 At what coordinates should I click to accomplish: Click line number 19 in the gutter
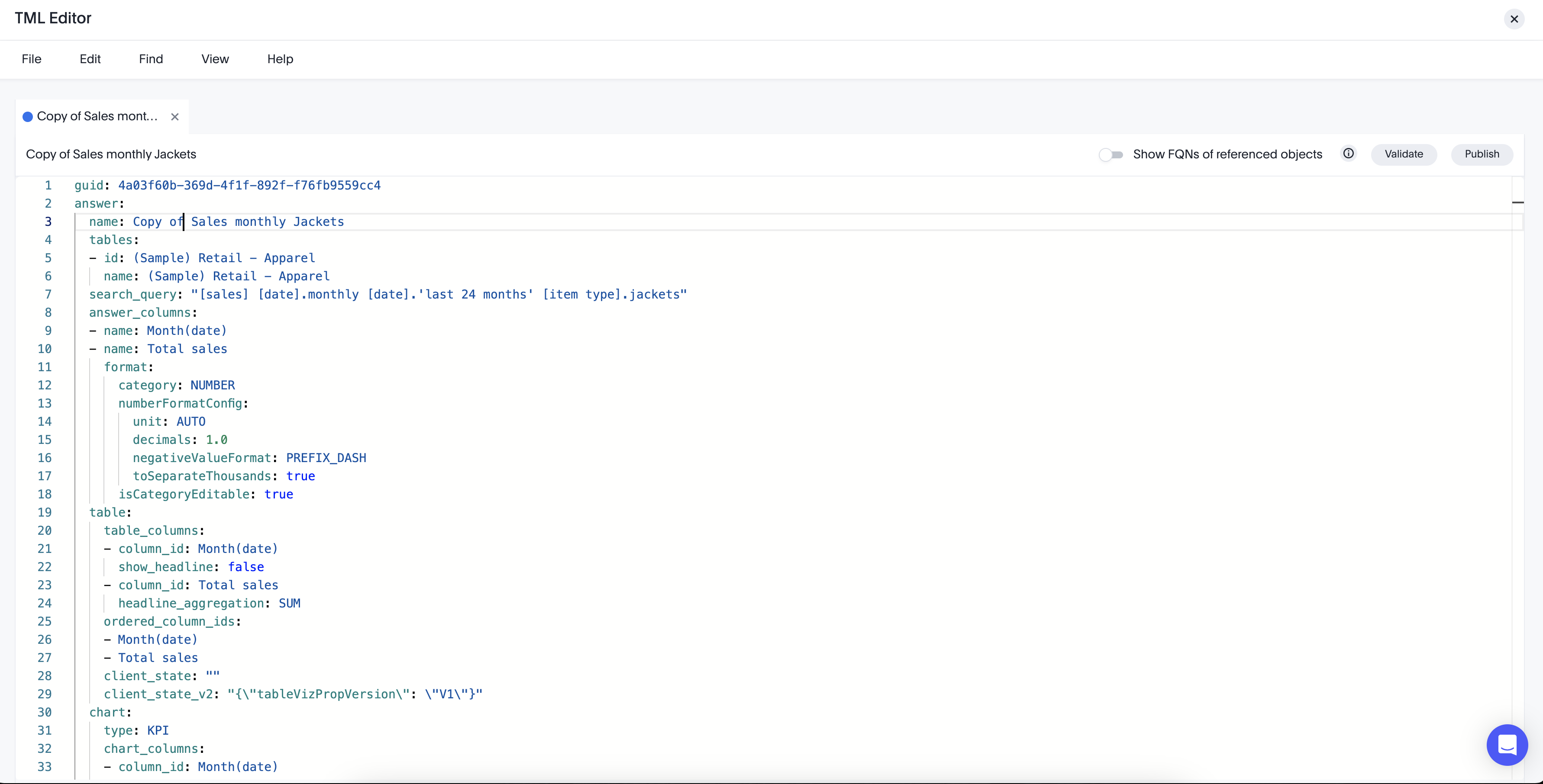(45, 512)
